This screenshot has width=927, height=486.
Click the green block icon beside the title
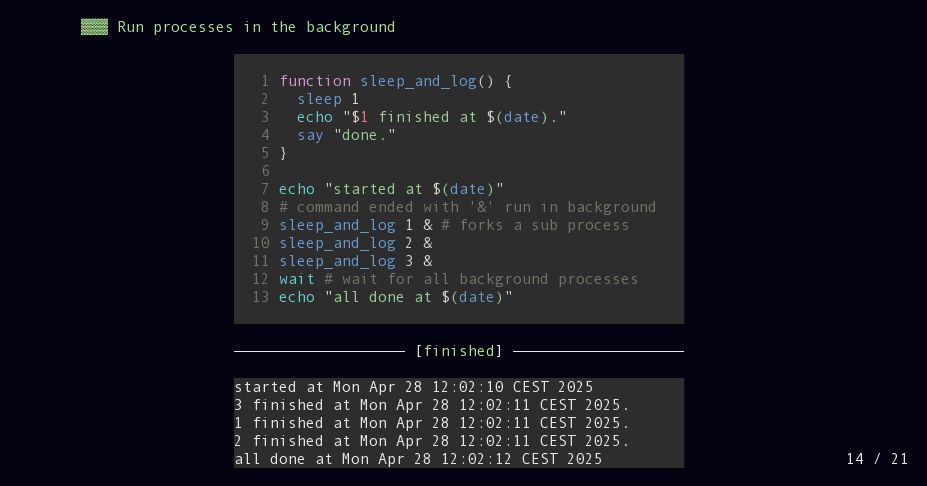coord(95,27)
